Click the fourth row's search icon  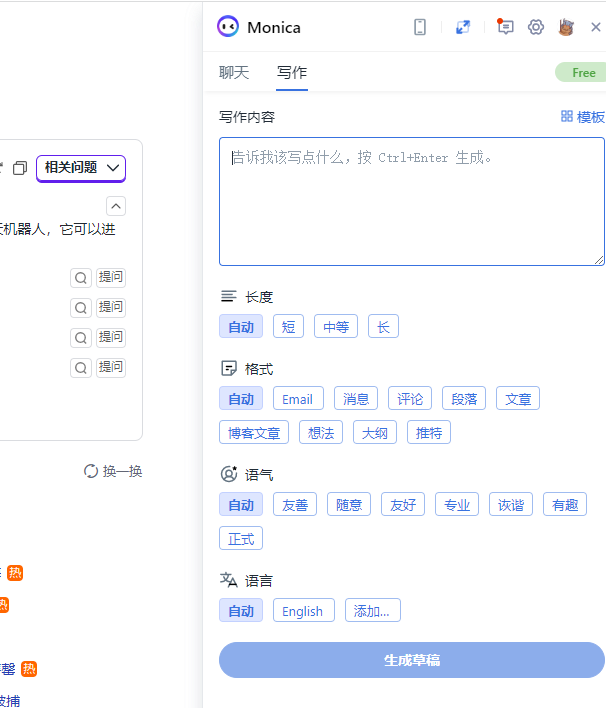pos(81,368)
